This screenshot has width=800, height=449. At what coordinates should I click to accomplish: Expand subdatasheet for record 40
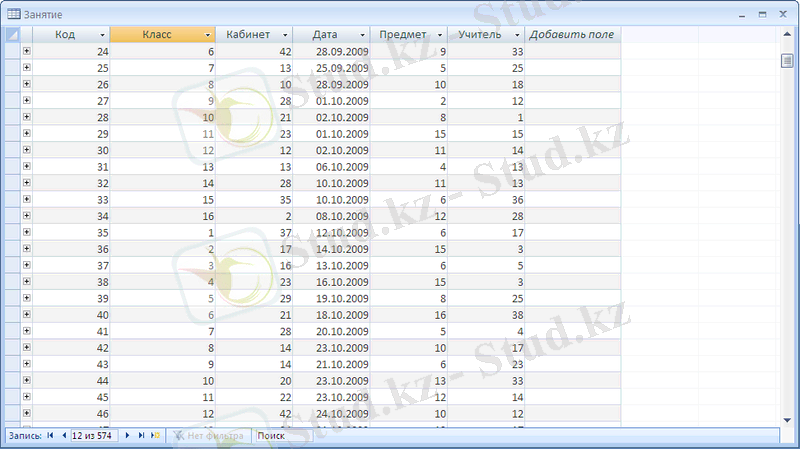click(27, 314)
